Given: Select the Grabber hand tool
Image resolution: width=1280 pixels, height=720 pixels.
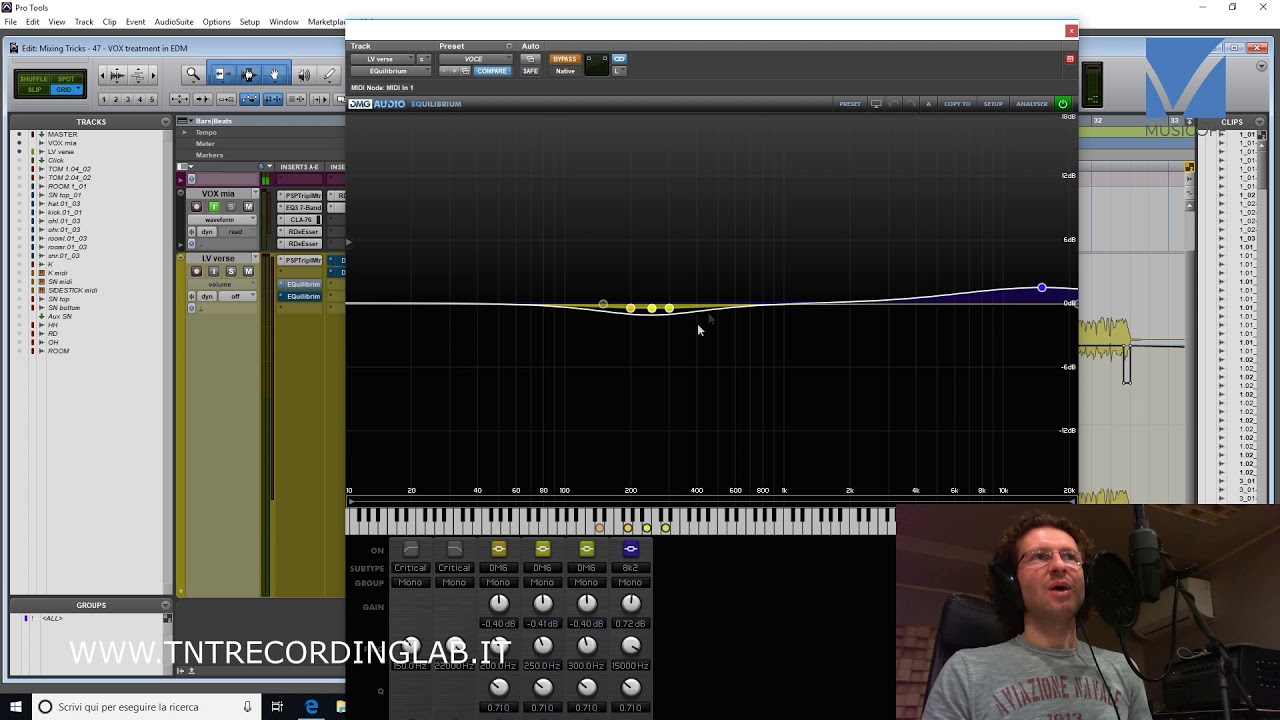Looking at the screenshot, I should (x=275, y=74).
